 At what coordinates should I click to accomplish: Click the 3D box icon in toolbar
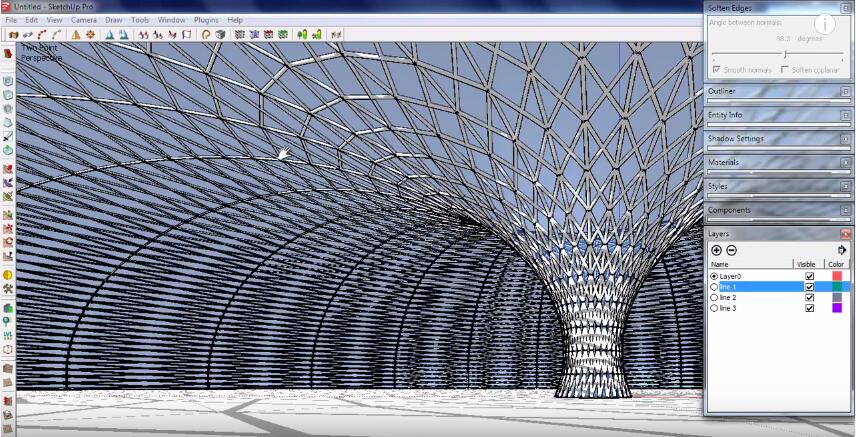(x=220, y=34)
